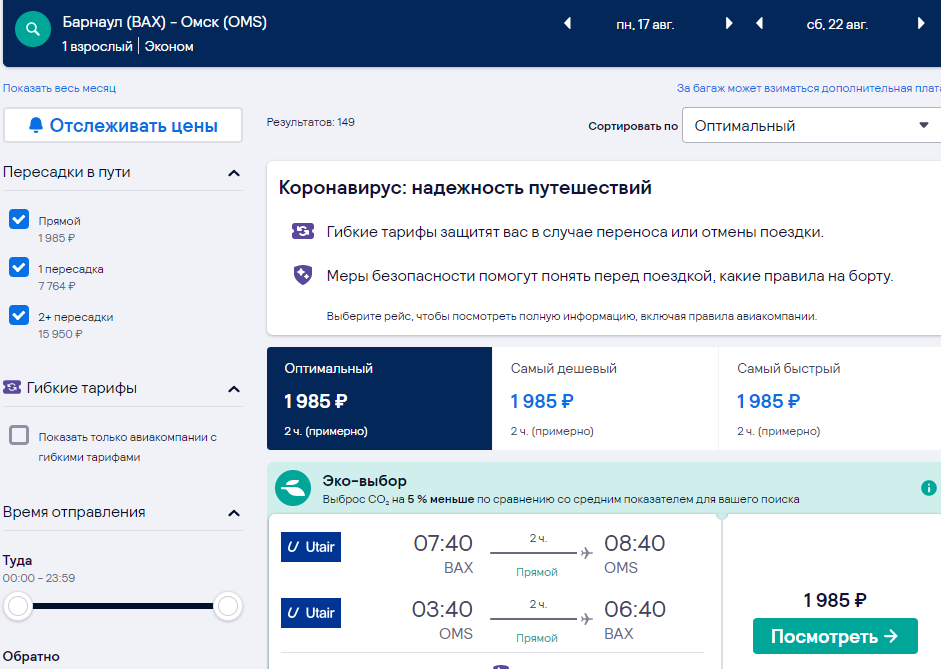
Task: Click Utair logo on the 03:40 flight
Action: pos(311,613)
